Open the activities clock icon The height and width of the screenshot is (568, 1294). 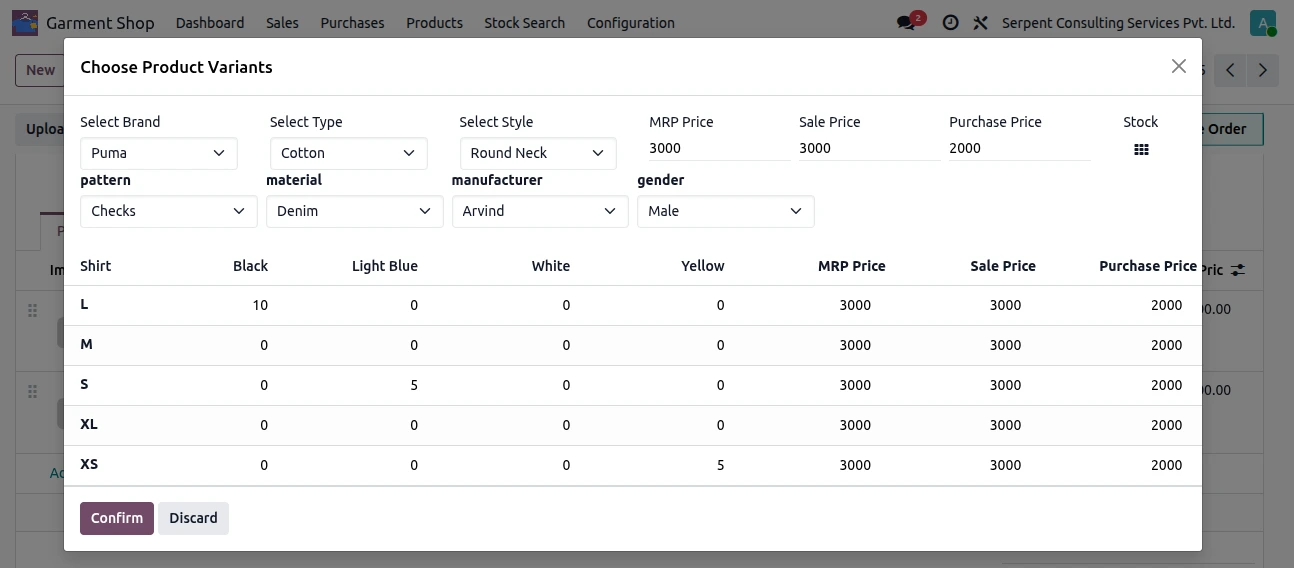pos(951,23)
